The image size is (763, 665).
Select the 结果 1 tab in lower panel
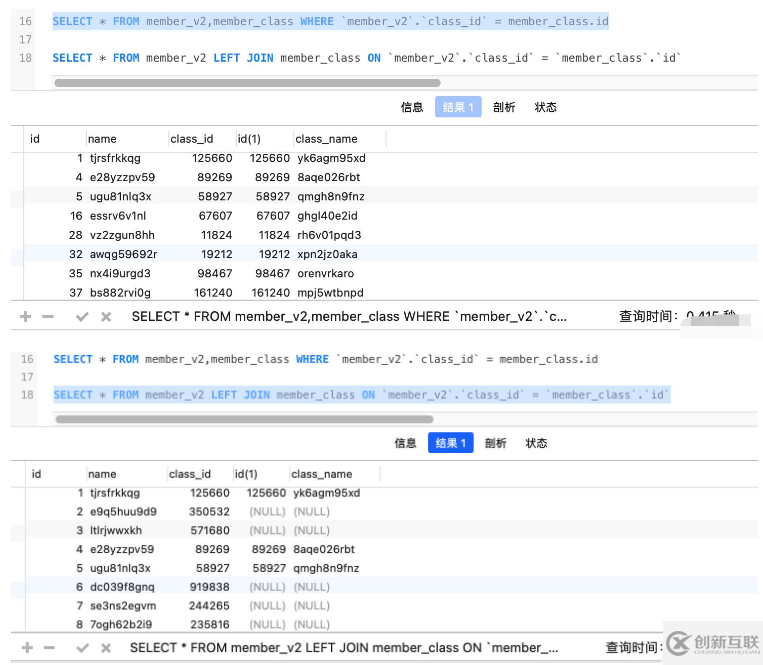450,443
